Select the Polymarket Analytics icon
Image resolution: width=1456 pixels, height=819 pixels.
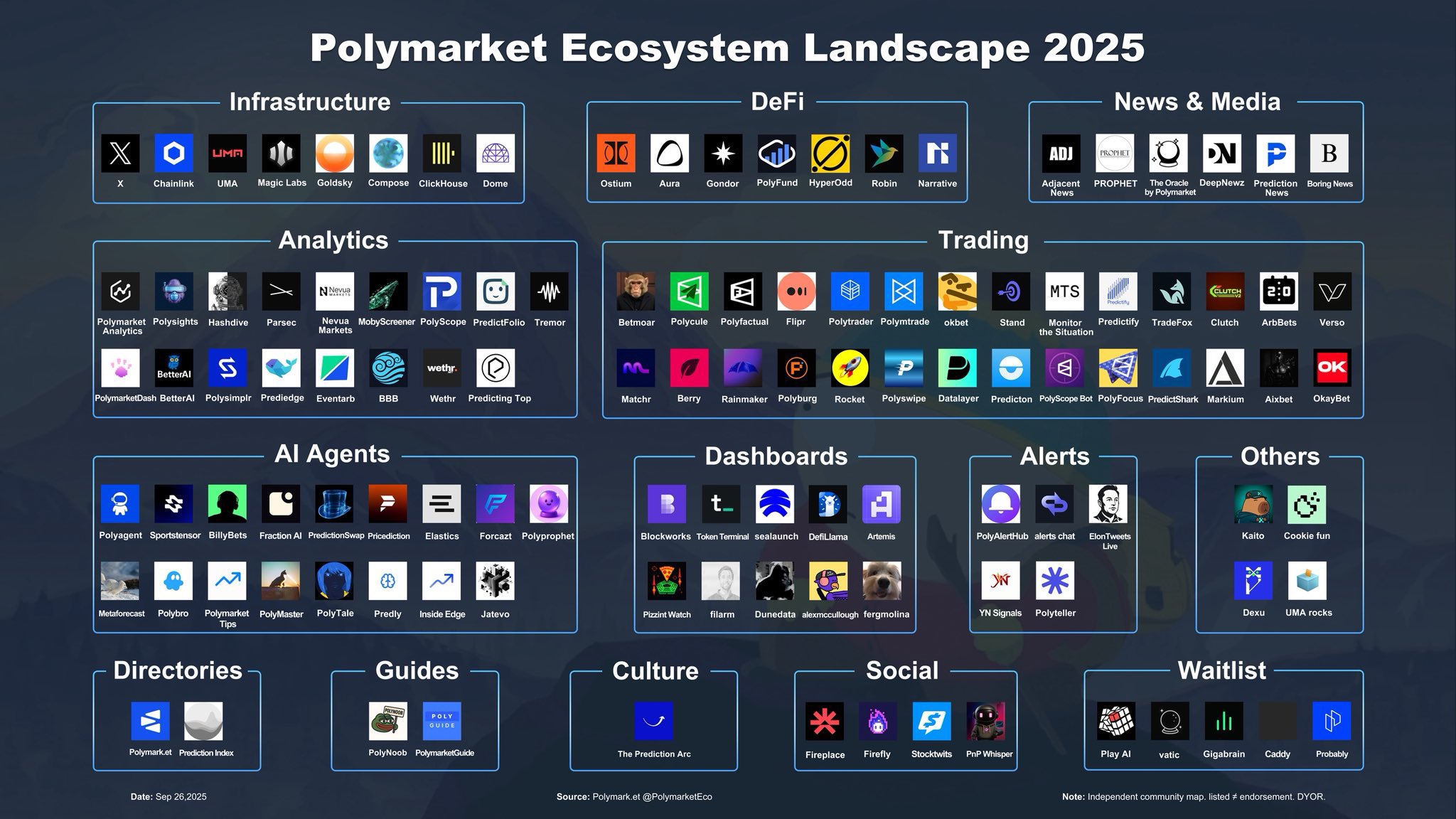pos(122,291)
